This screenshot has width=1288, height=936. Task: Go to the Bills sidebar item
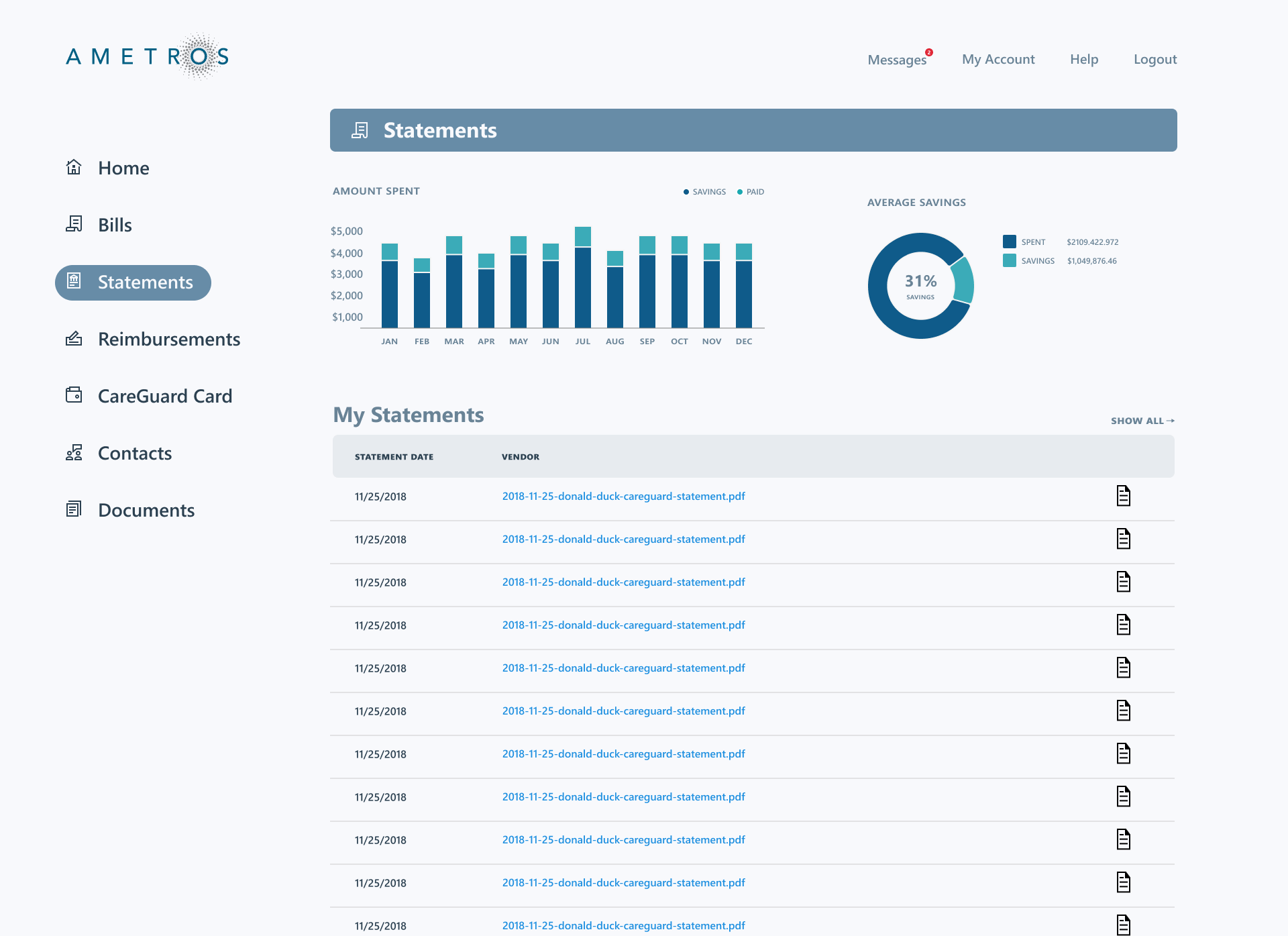click(115, 225)
